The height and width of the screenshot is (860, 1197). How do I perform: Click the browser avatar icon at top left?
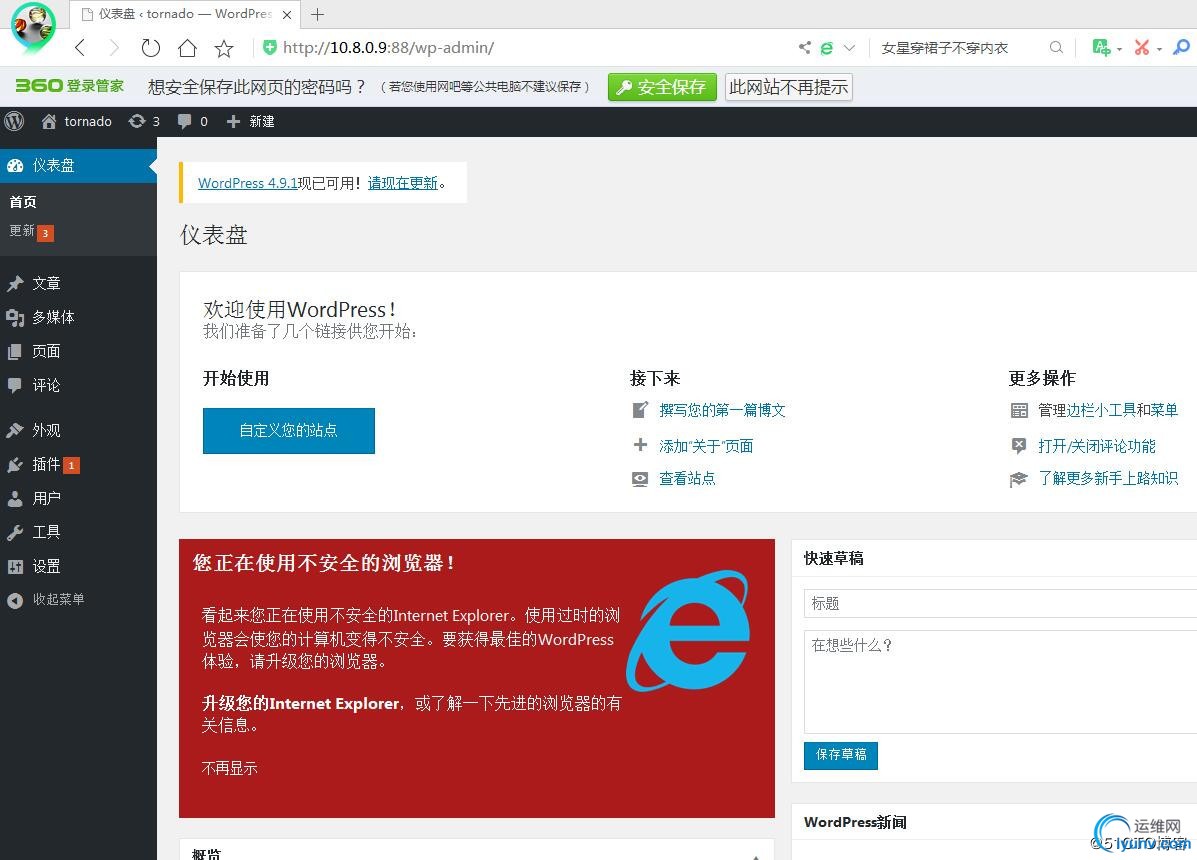tap(33, 27)
